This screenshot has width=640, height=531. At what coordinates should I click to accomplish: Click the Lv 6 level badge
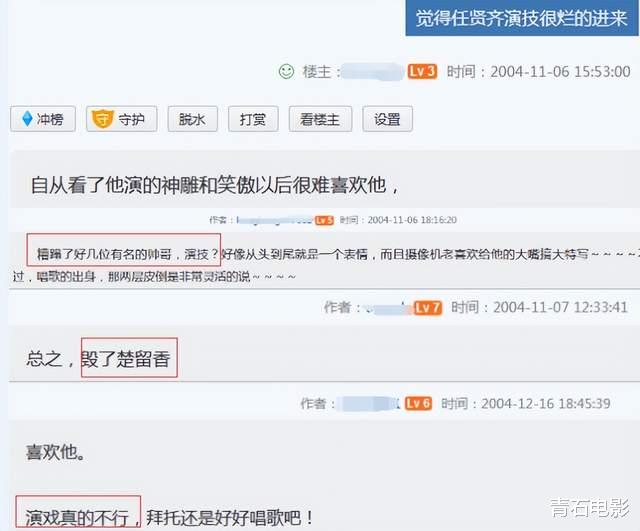(x=418, y=404)
